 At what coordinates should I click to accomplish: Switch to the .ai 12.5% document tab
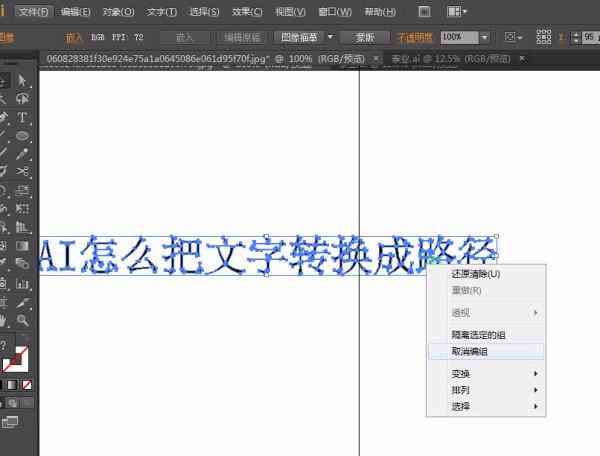click(451, 59)
